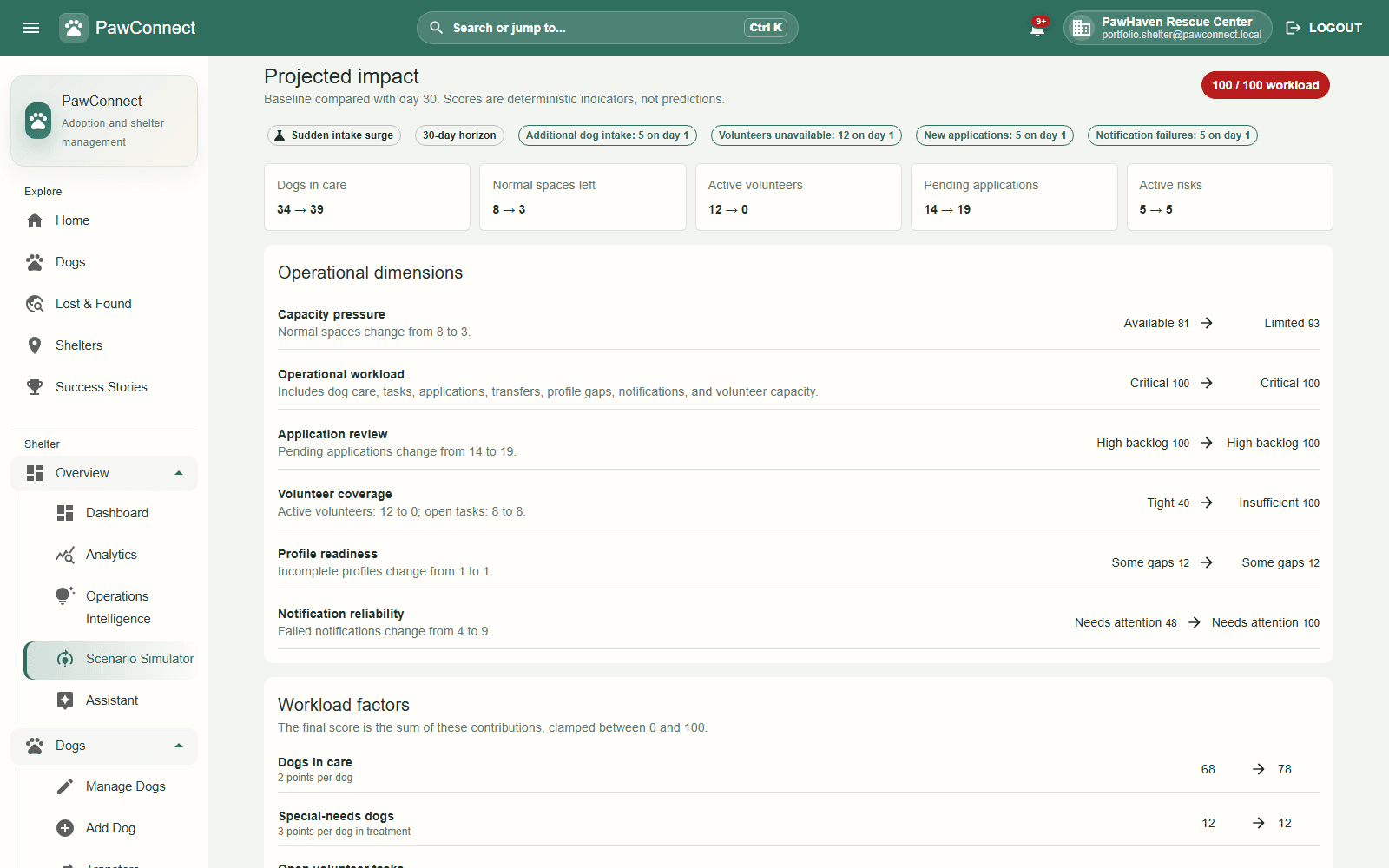The width and height of the screenshot is (1389, 868).
Task: Click the Operational workload row title
Action: pyautogui.click(x=341, y=374)
